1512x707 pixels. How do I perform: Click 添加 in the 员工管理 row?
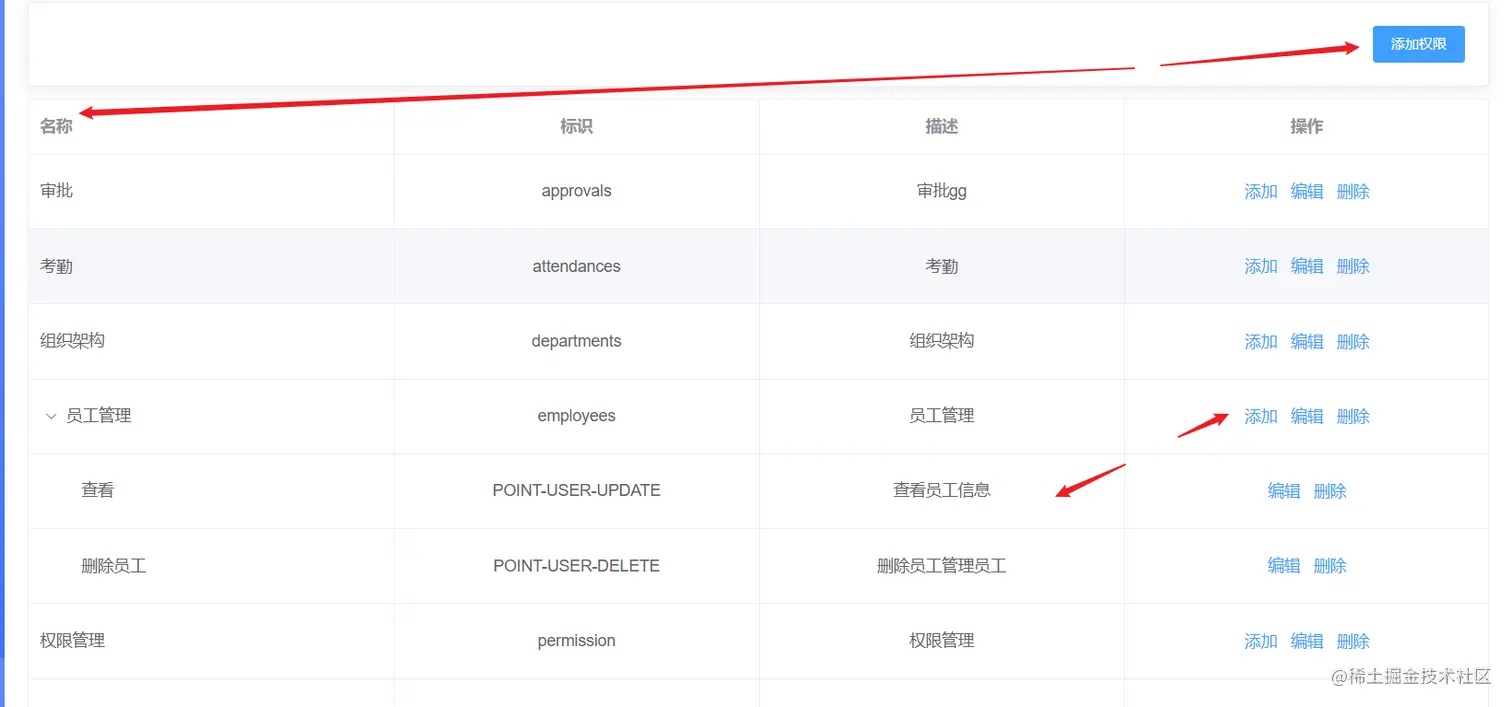1261,416
